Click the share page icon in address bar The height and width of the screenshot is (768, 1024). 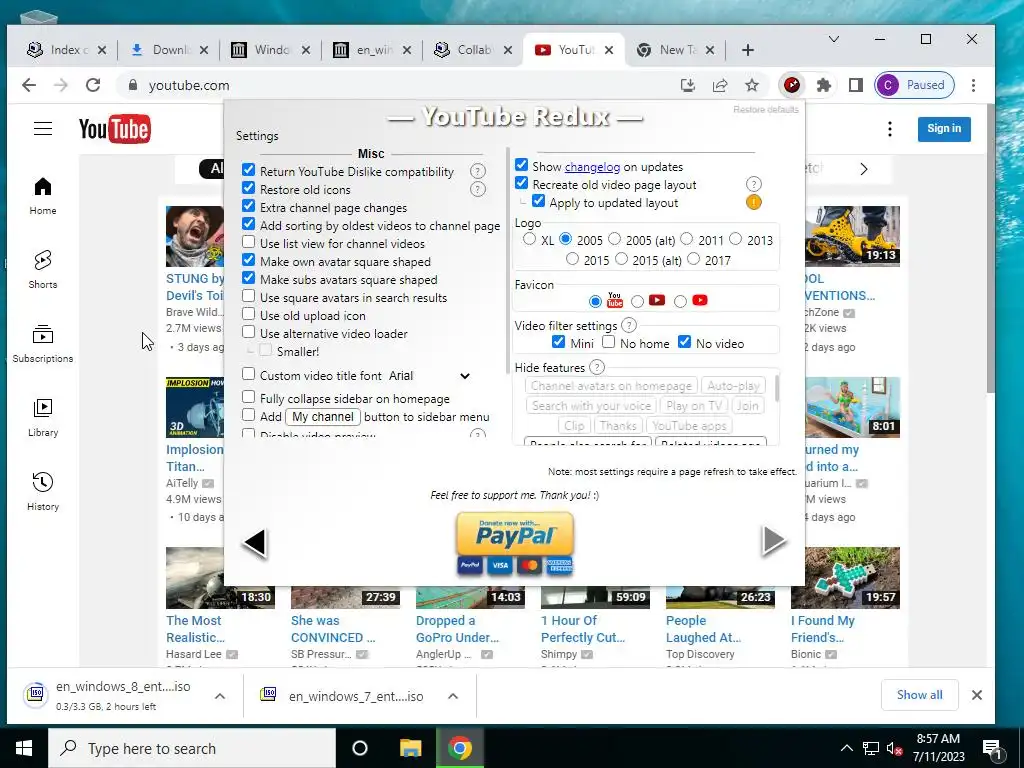pyautogui.click(x=720, y=85)
